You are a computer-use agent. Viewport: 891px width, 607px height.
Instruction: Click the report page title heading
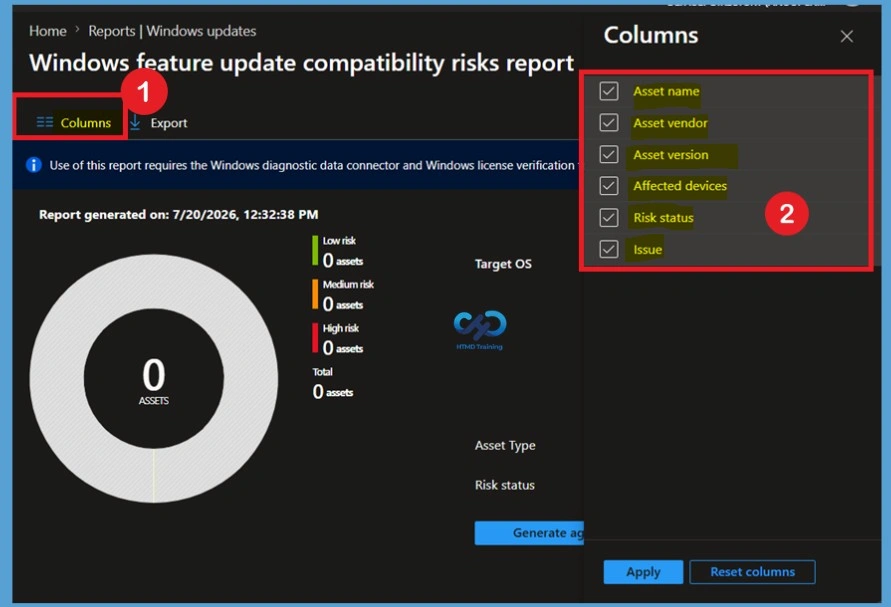[x=301, y=63]
